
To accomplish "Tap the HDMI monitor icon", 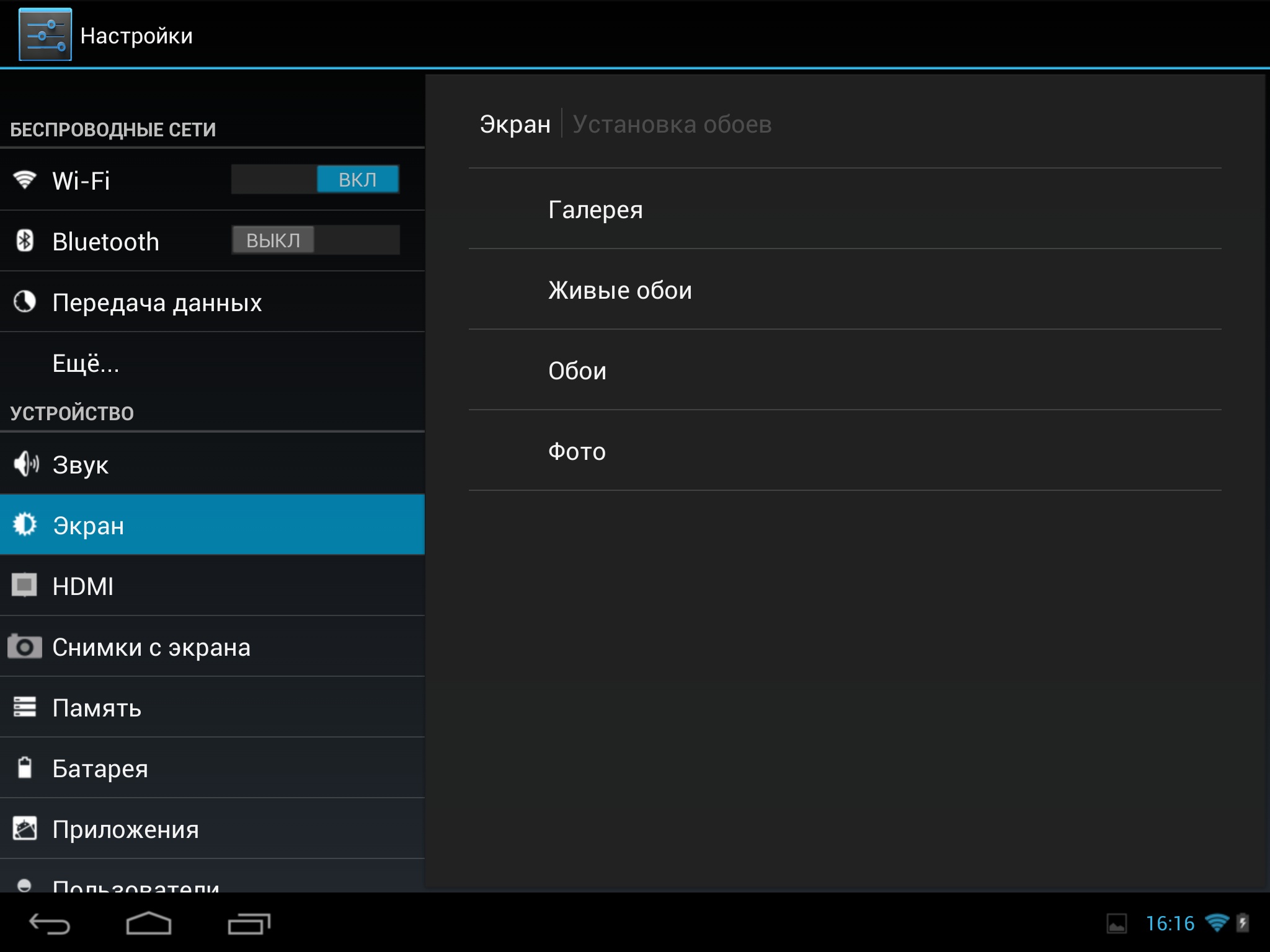I will point(25,585).
